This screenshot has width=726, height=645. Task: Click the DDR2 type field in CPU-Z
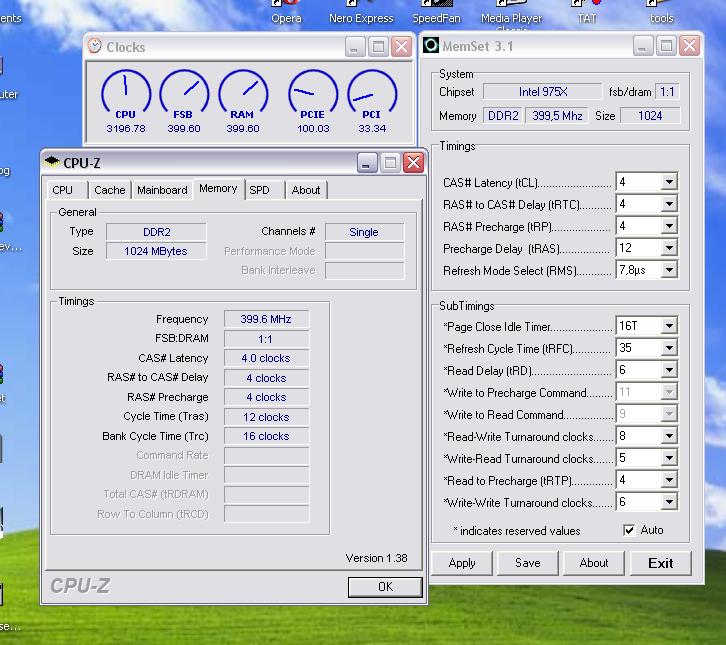pyautogui.click(x=156, y=232)
